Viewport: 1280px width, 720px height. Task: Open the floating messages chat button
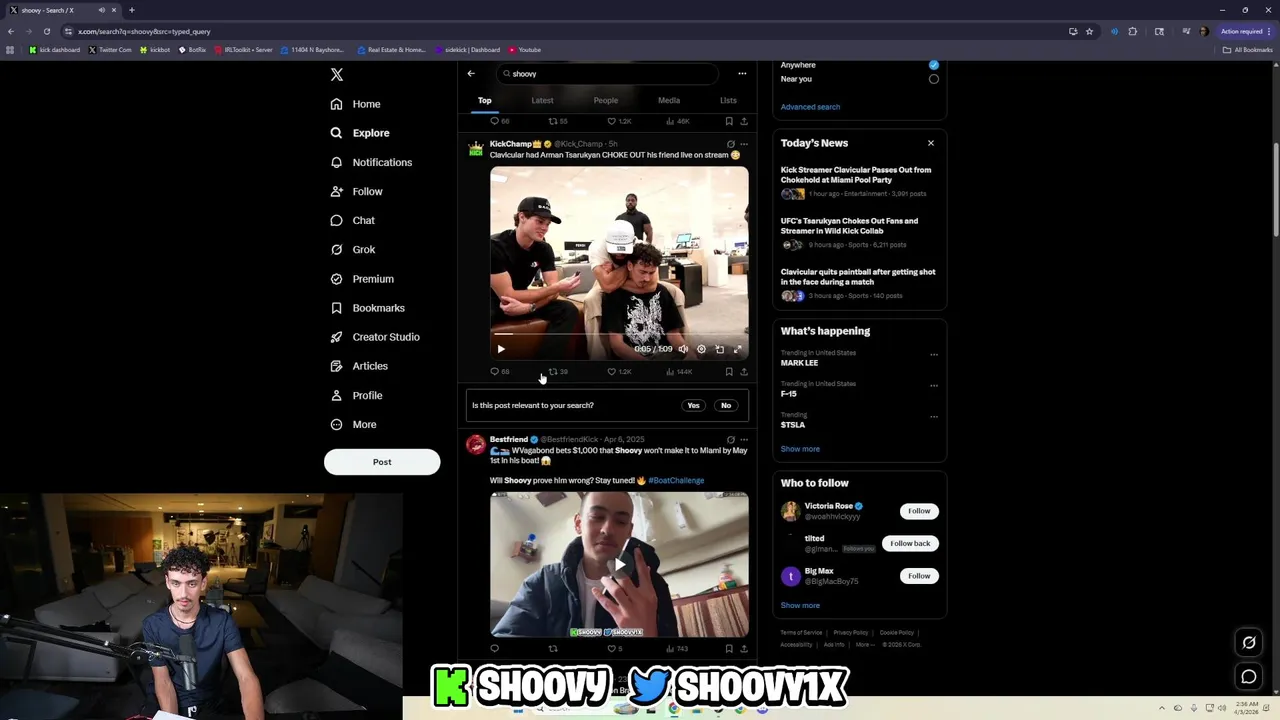1249,677
